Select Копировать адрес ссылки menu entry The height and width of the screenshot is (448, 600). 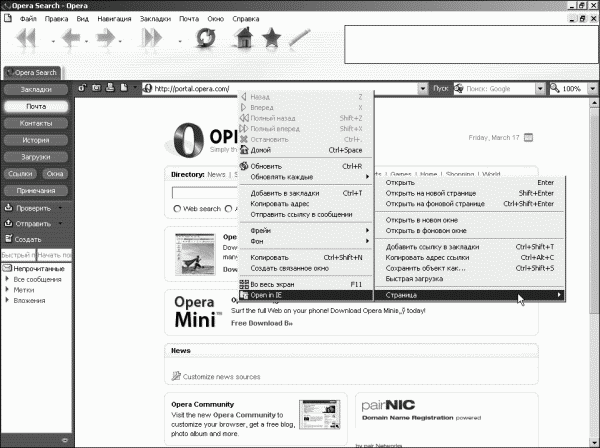(427, 257)
